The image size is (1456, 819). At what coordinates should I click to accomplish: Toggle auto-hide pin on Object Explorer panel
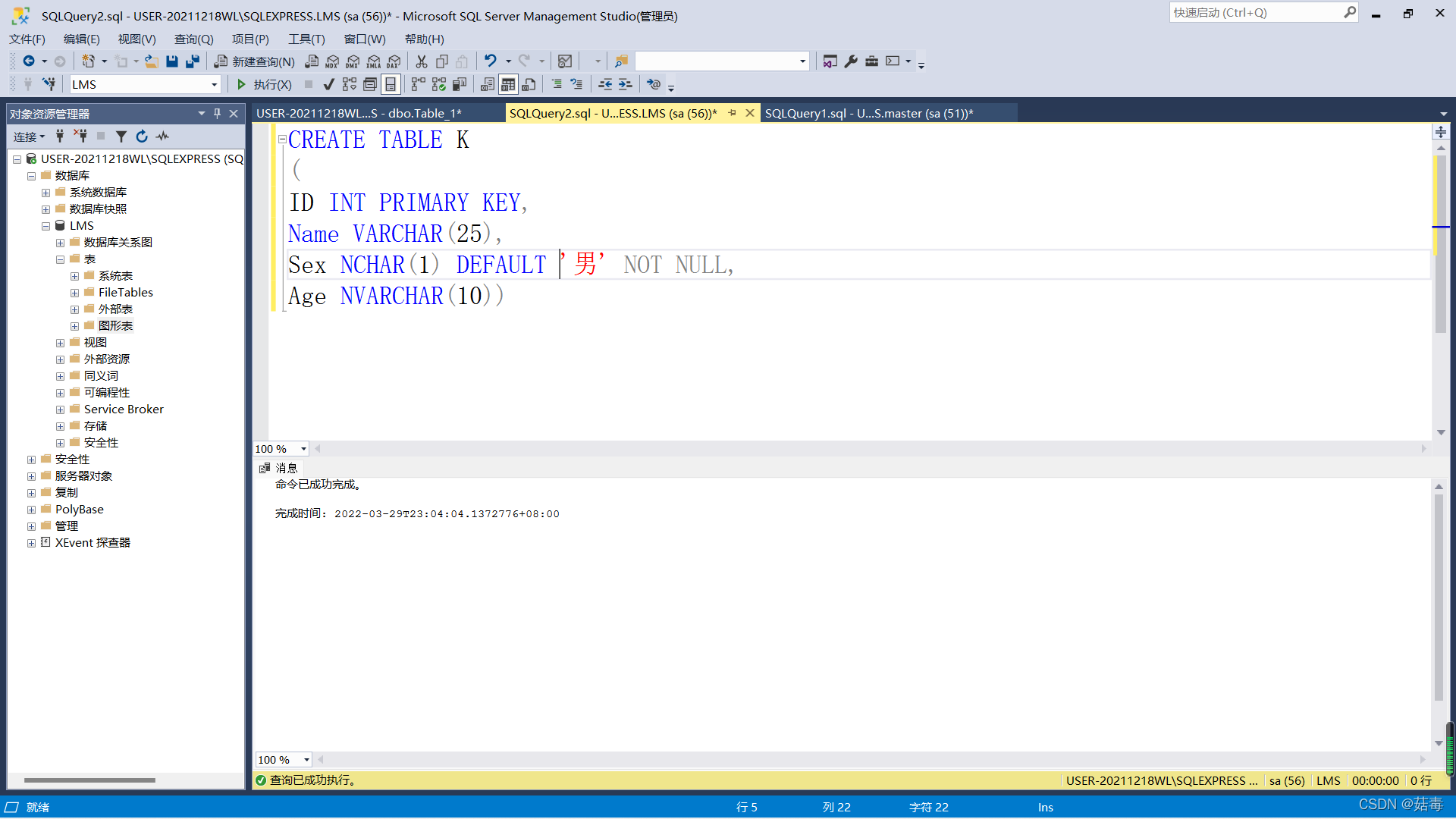(218, 114)
